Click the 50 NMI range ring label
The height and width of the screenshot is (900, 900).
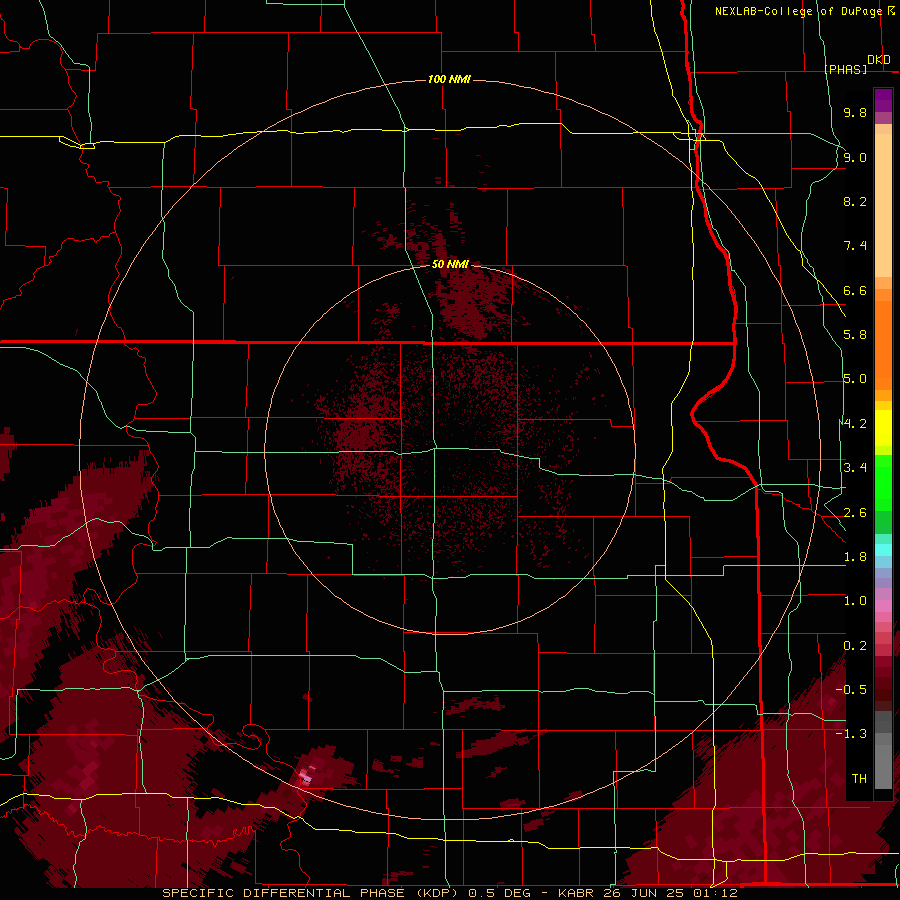(450, 264)
